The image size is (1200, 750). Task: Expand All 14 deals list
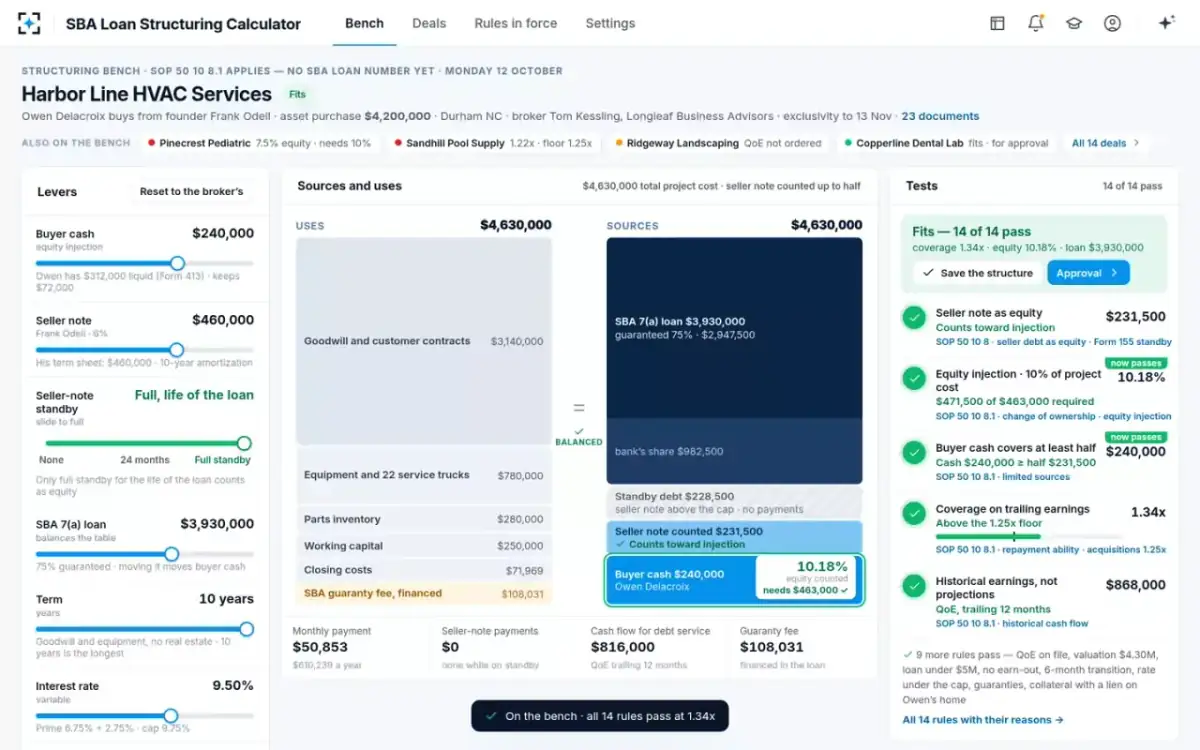[1105, 143]
